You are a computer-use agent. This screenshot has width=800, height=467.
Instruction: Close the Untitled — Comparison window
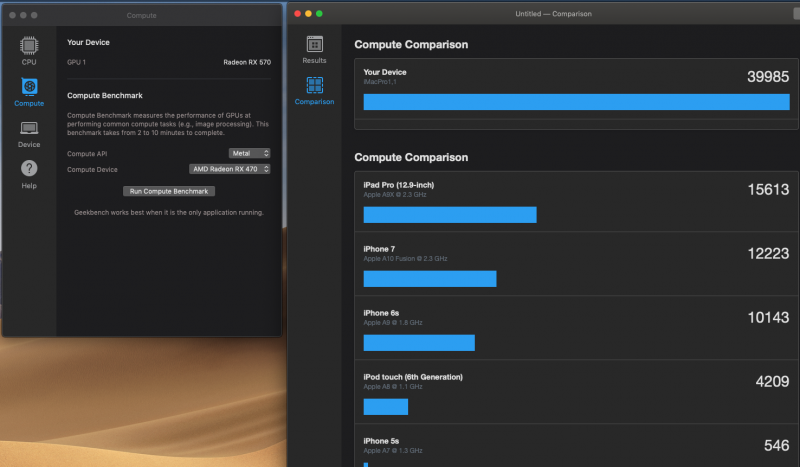click(297, 14)
